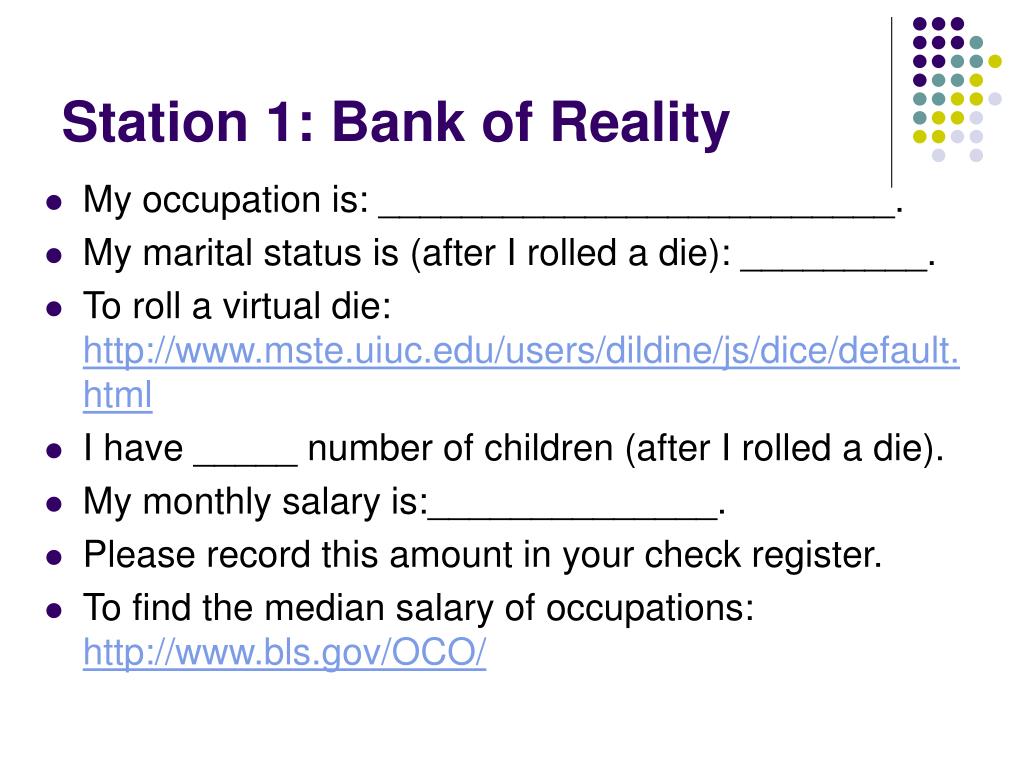Click the "To find the median salary" text
The height and width of the screenshot is (768, 1024).
pos(419,608)
